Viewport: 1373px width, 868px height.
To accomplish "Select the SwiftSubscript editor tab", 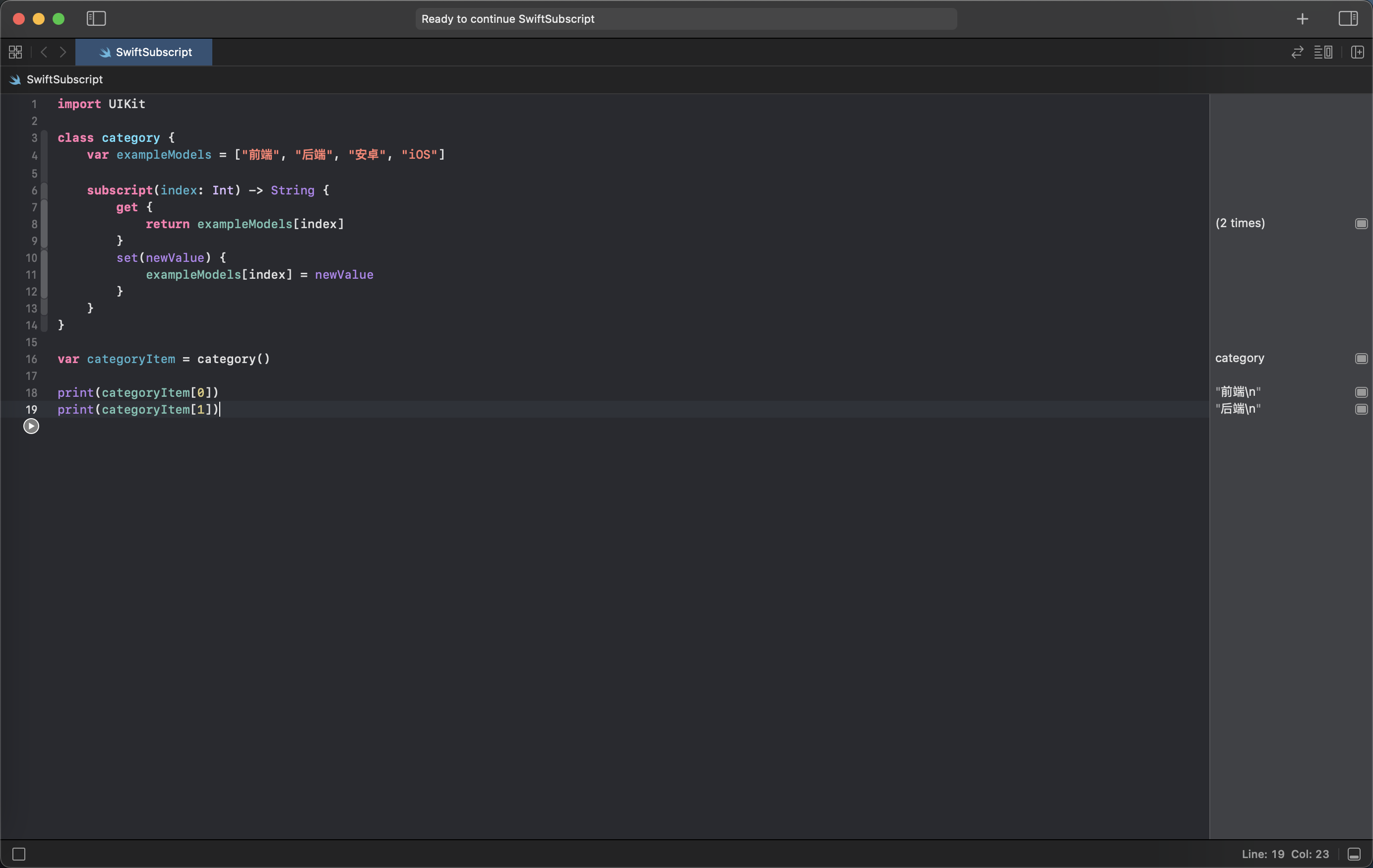I will [144, 52].
